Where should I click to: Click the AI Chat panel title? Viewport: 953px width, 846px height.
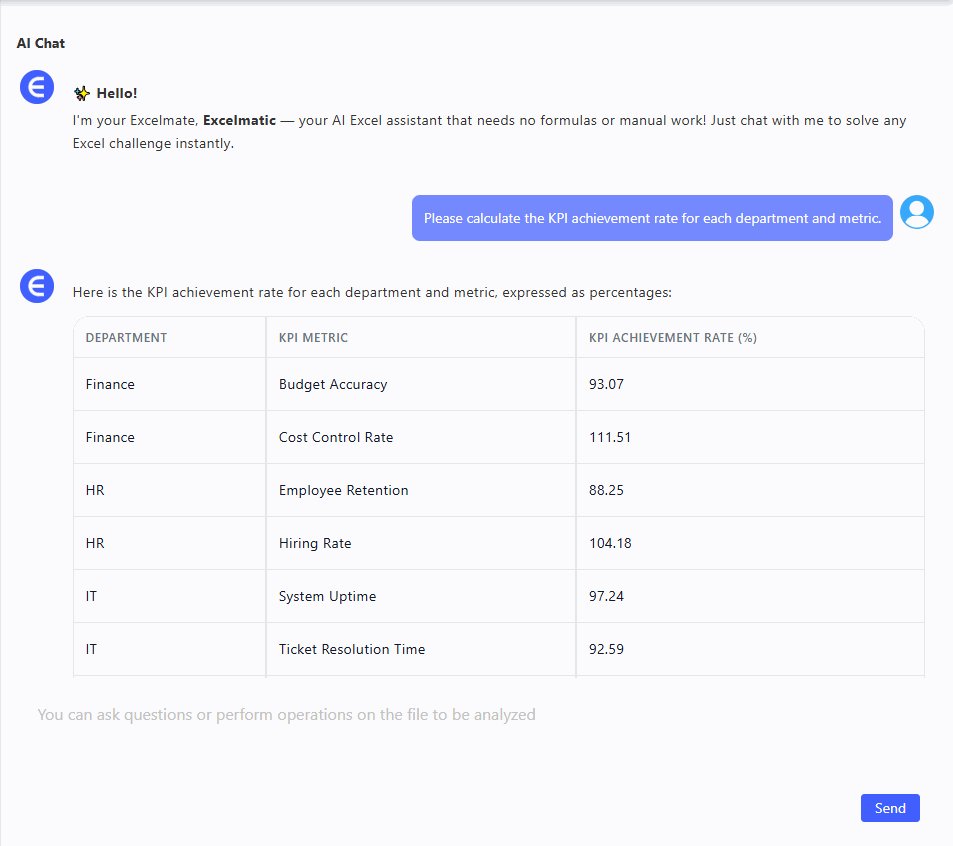(x=41, y=43)
